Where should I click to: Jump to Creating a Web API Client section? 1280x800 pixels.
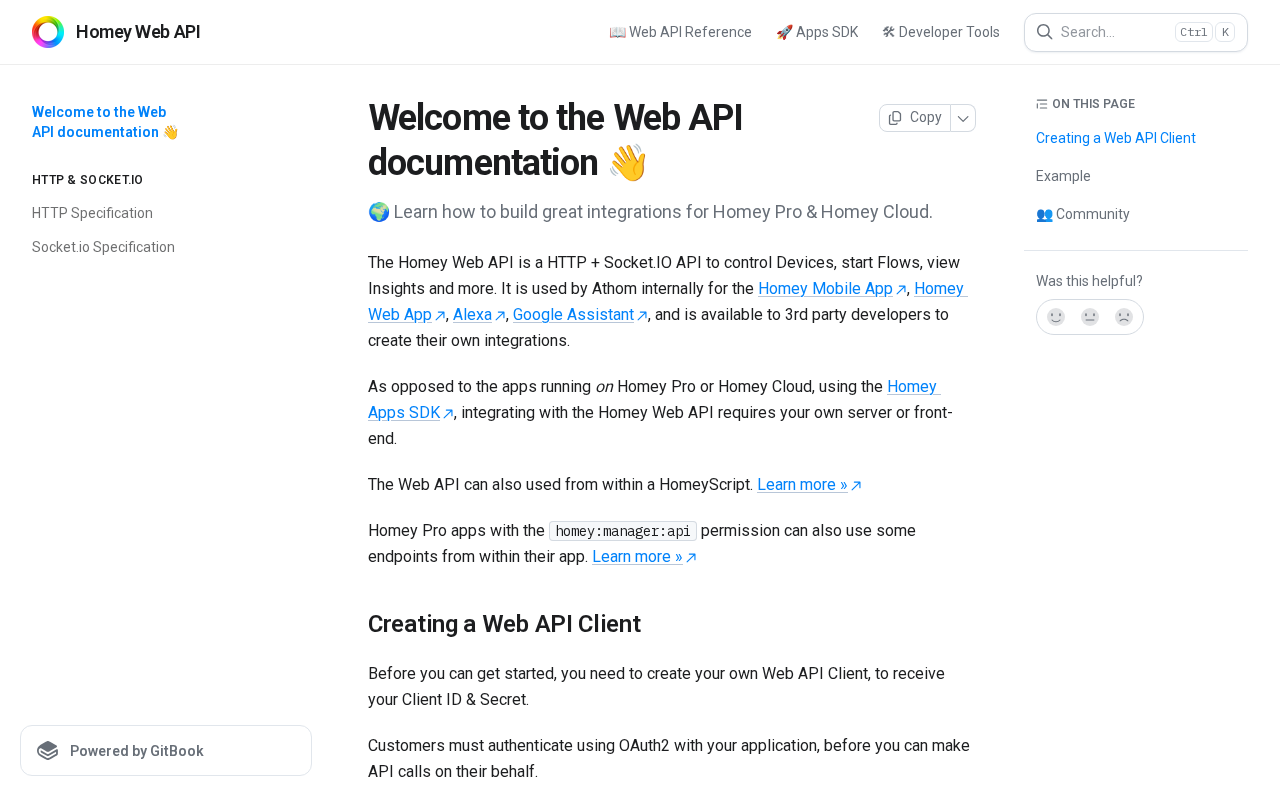tap(1115, 138)
